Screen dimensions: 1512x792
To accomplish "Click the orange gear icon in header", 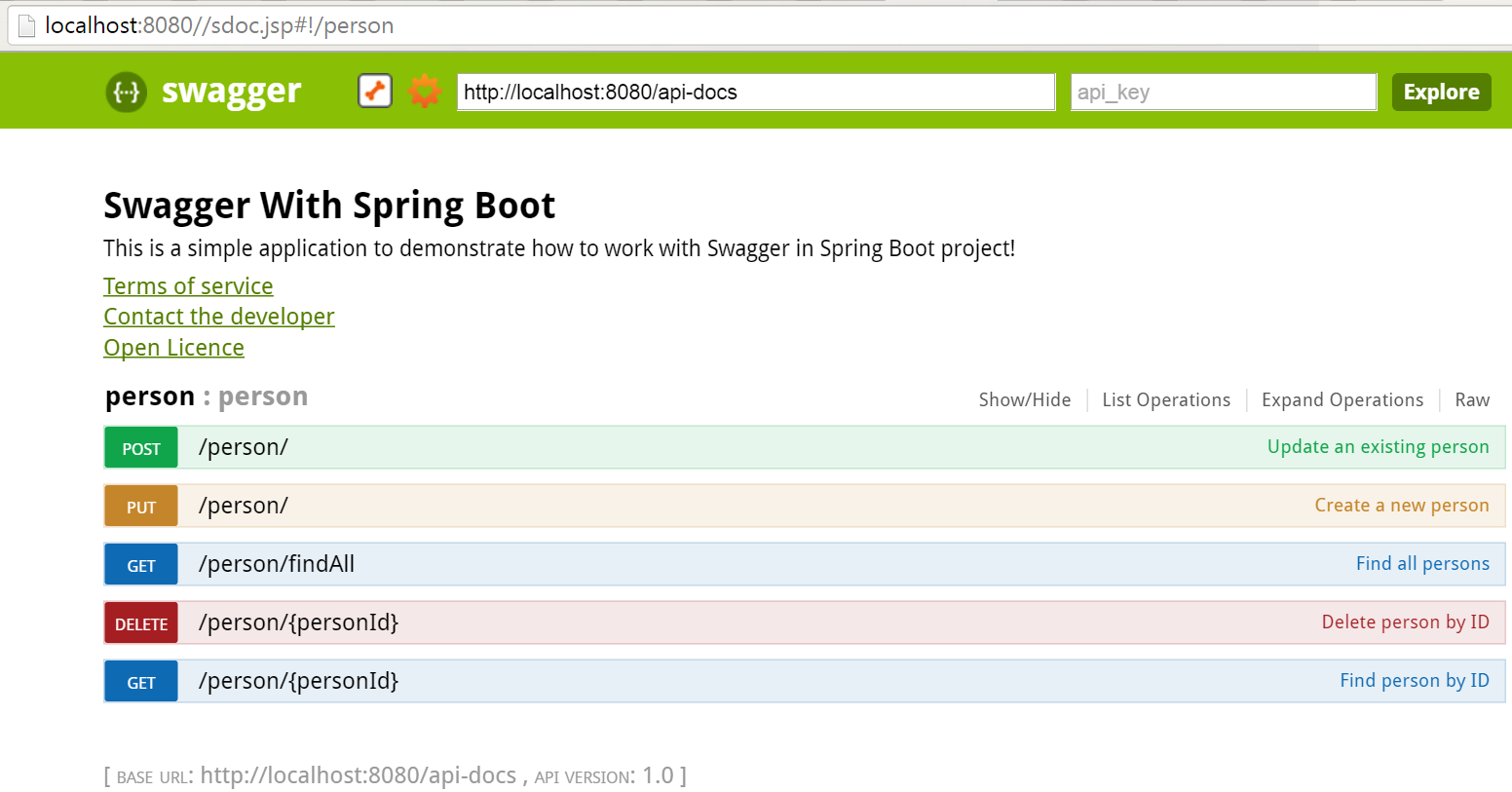I will [x=424, y=92].
